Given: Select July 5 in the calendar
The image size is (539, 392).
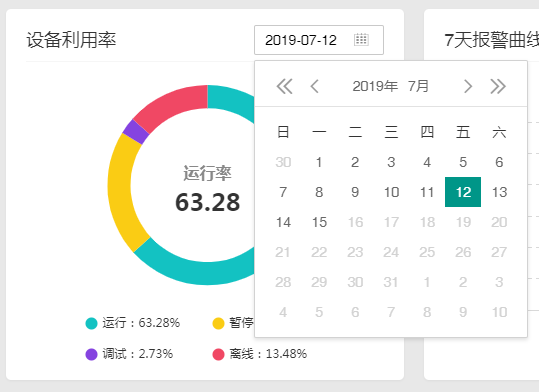Looking at the screenshot, I should point(463,162).
